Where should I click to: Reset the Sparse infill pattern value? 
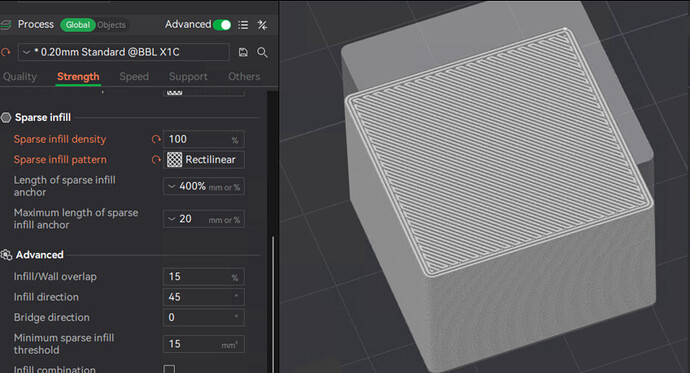pos(156,160)
